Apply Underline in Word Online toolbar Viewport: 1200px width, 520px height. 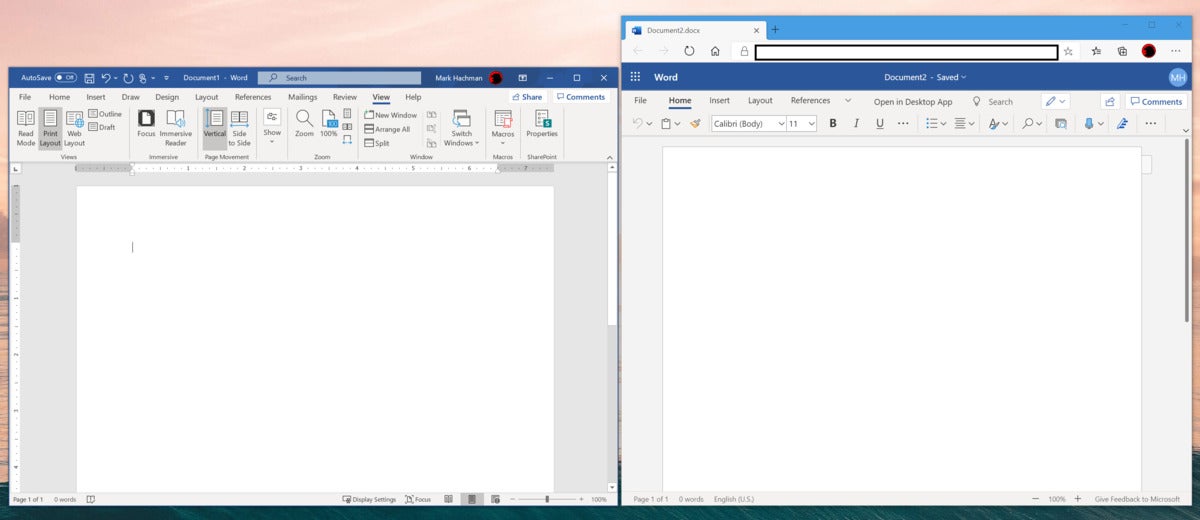(880, 123)
